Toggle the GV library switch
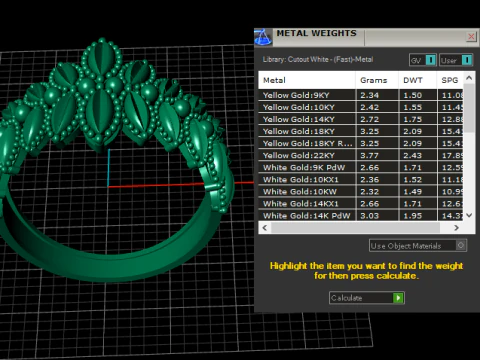Screen dimensions: 480x360 [423, 60]
